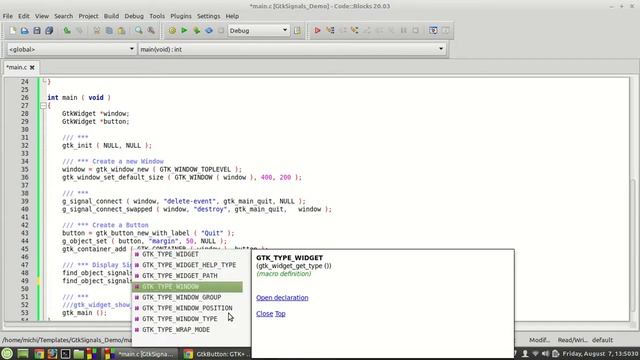Click the Open declaration link
This screenshot has height=360, width=640.
[282, 298]
